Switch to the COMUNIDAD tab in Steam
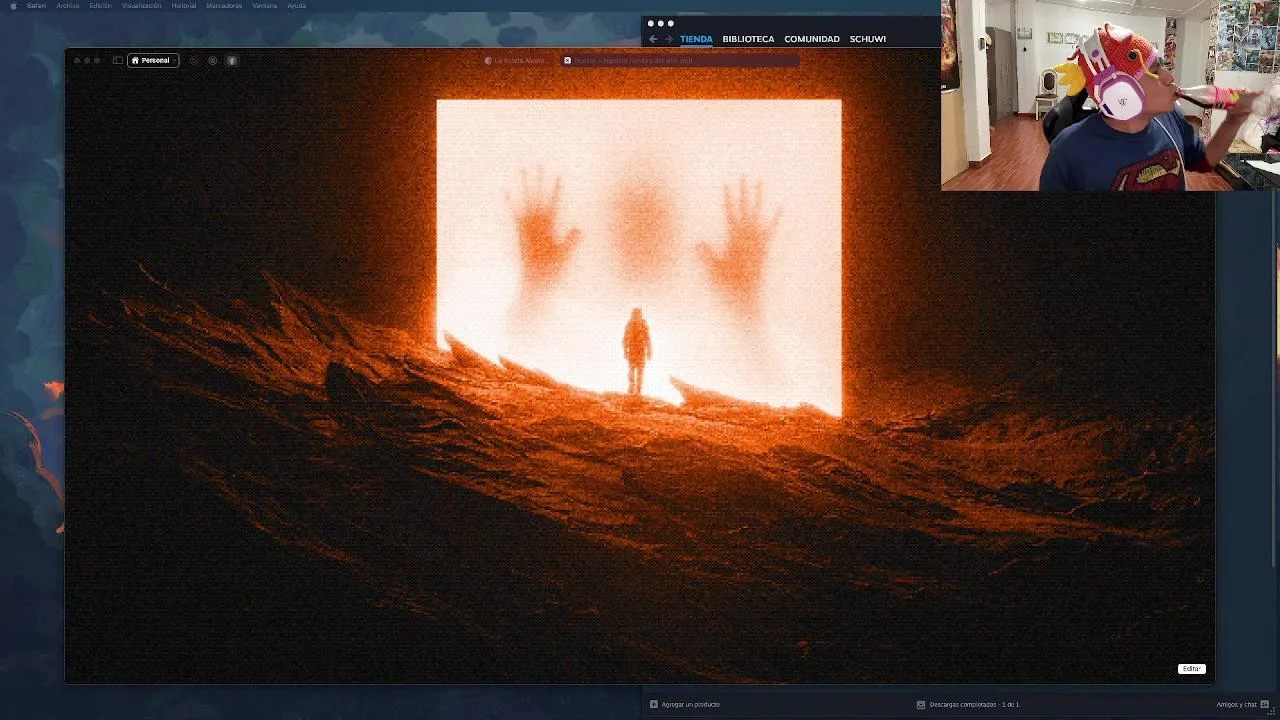 812,39
